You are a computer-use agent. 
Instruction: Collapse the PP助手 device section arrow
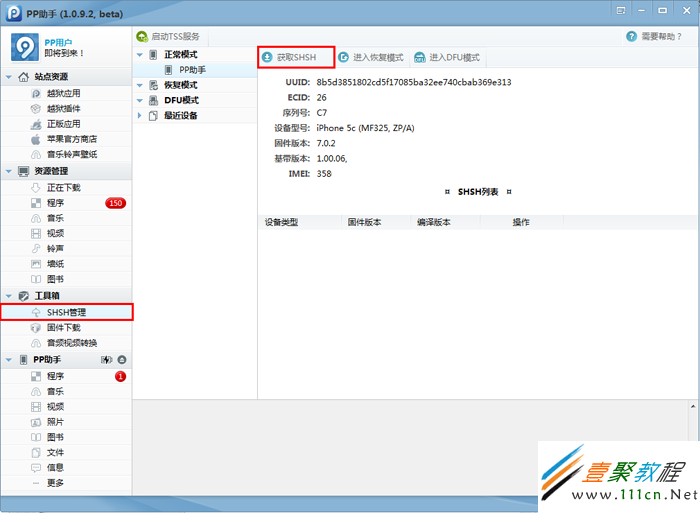click(x=8, y=359)
